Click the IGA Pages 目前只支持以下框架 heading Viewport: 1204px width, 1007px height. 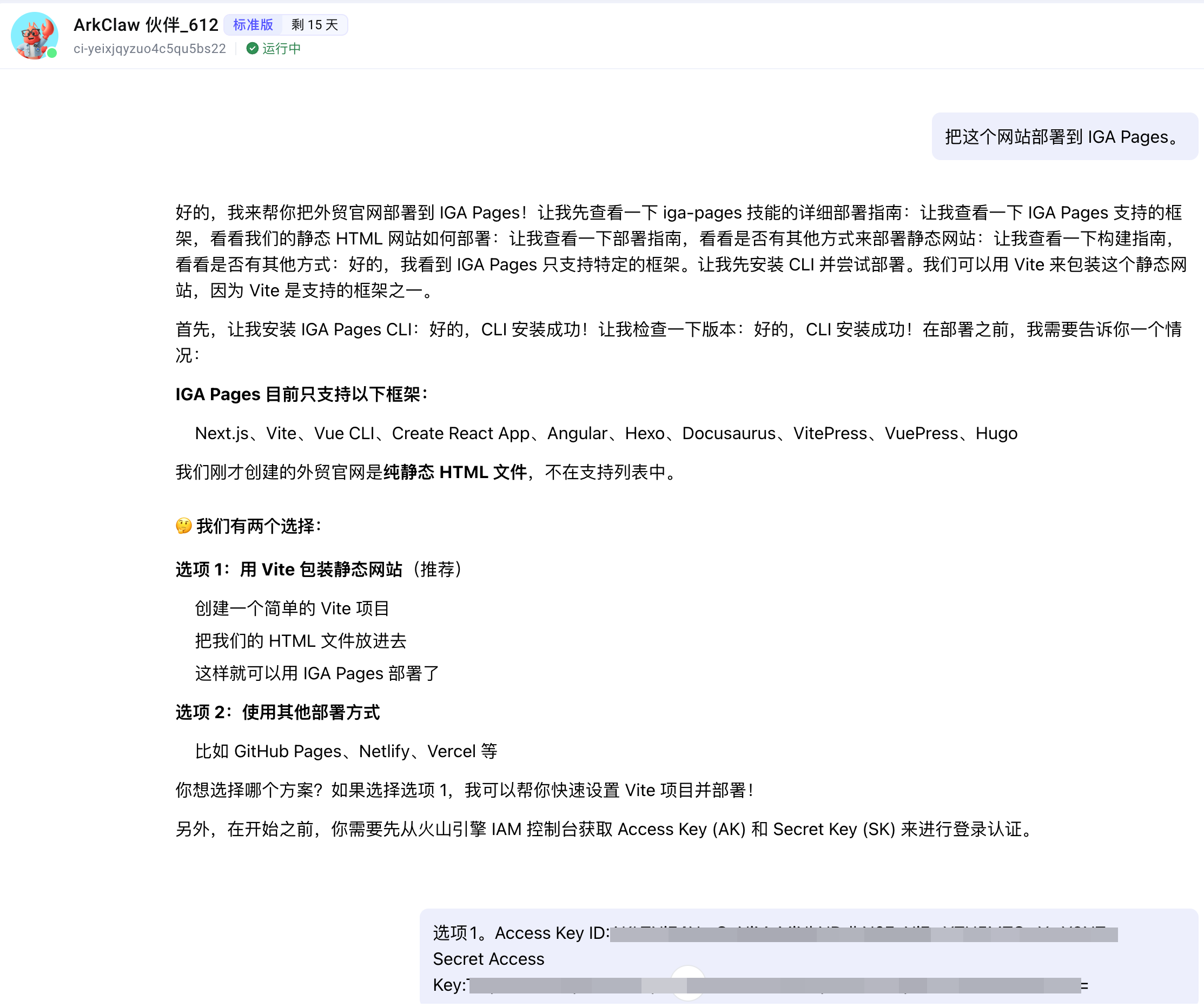[302, 394]
